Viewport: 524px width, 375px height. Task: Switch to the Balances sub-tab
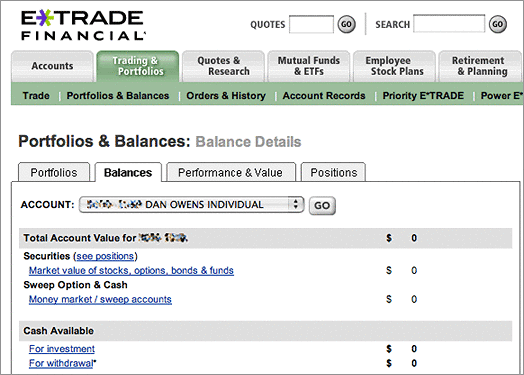pyautogui.click(x=128, y=172)
